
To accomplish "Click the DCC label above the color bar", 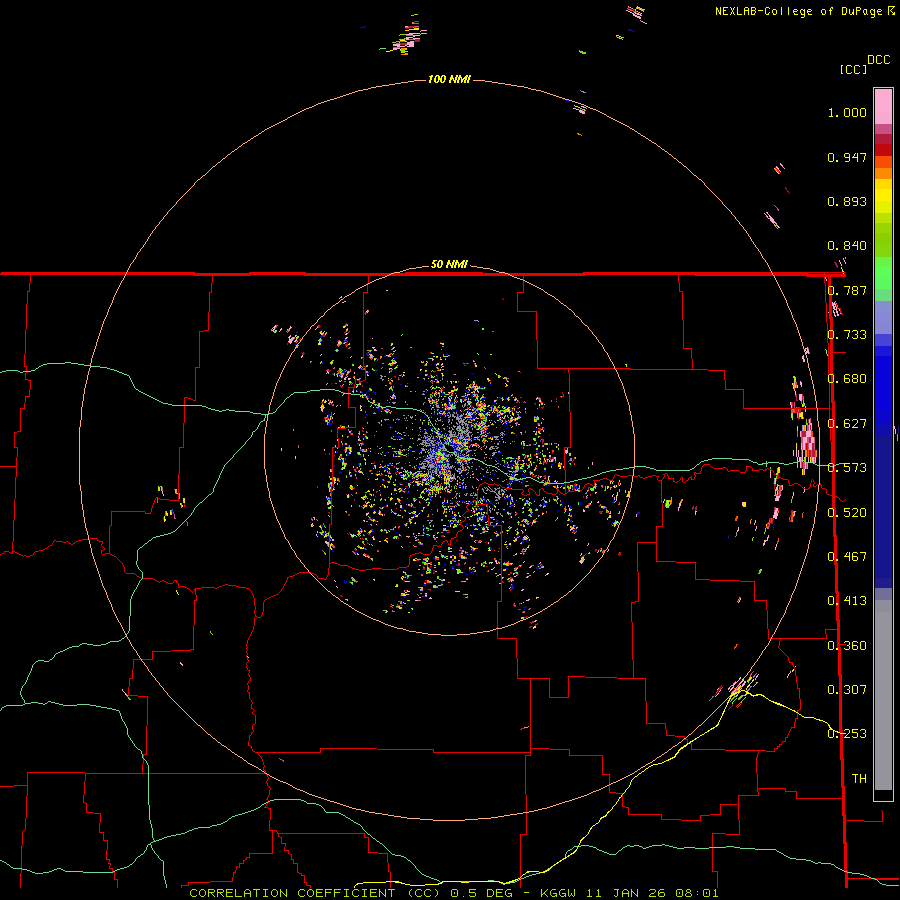I will (878, 60).
